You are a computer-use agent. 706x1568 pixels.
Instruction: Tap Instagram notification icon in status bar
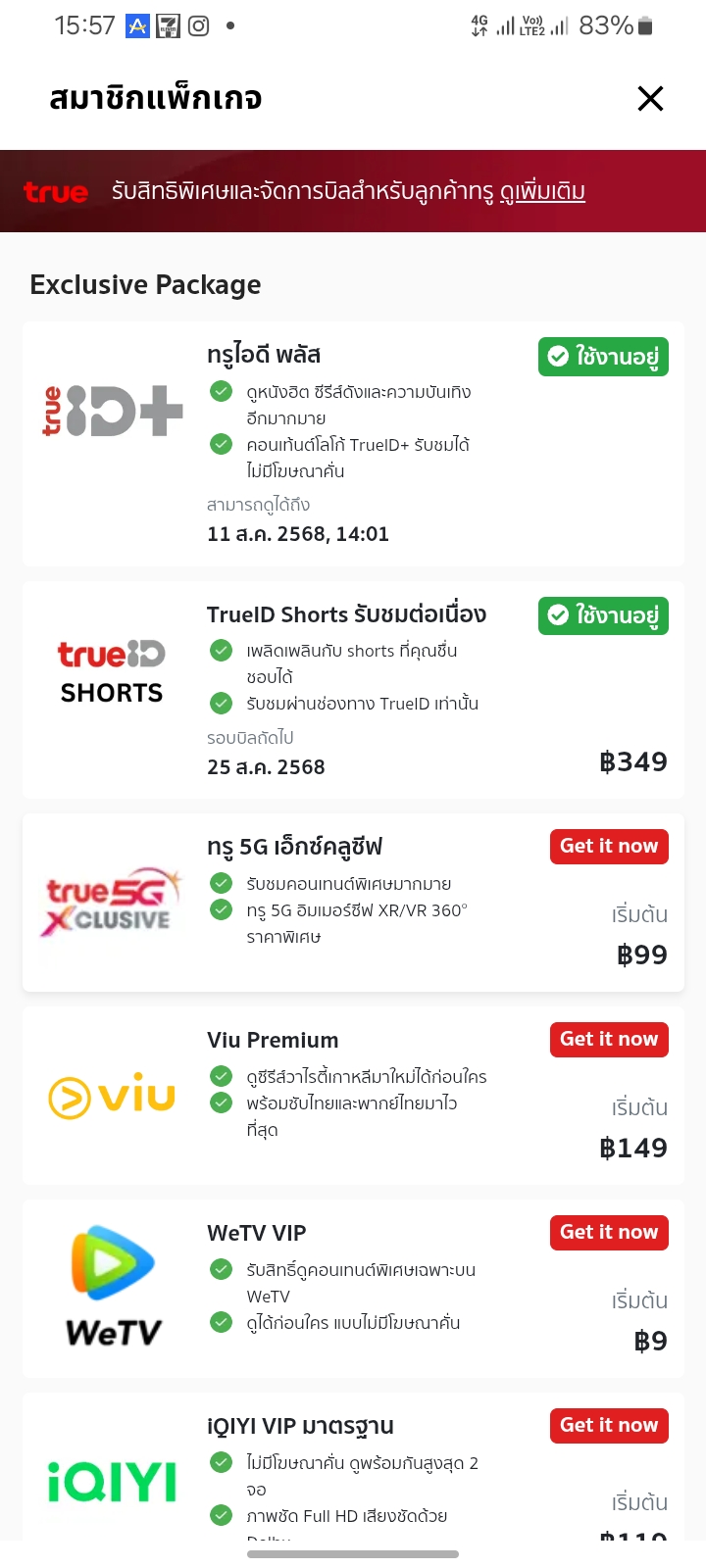point(199,26)
